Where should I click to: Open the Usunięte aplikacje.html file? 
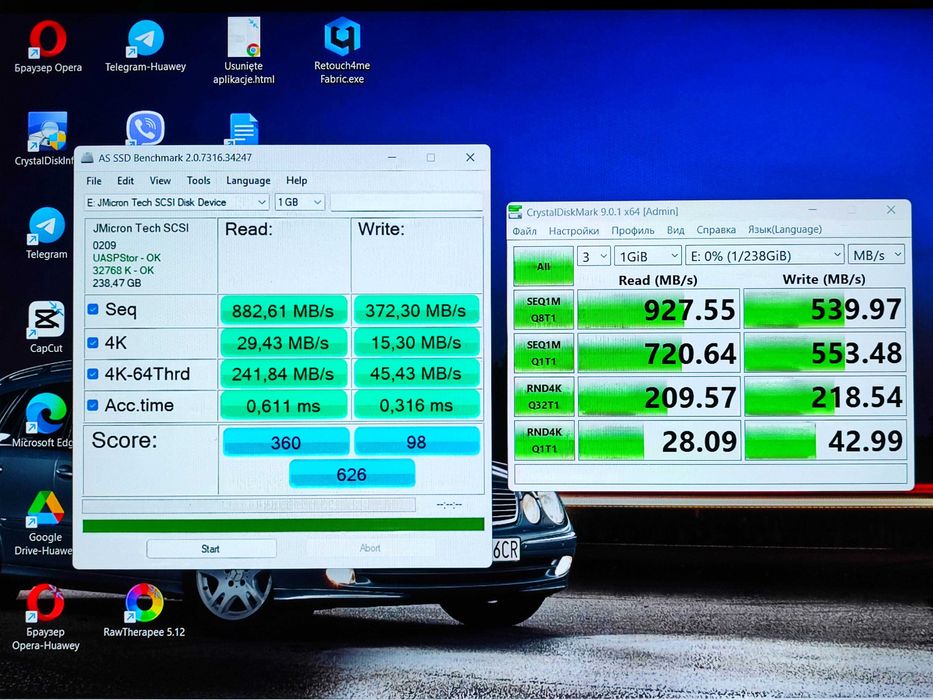click(244, 50)
